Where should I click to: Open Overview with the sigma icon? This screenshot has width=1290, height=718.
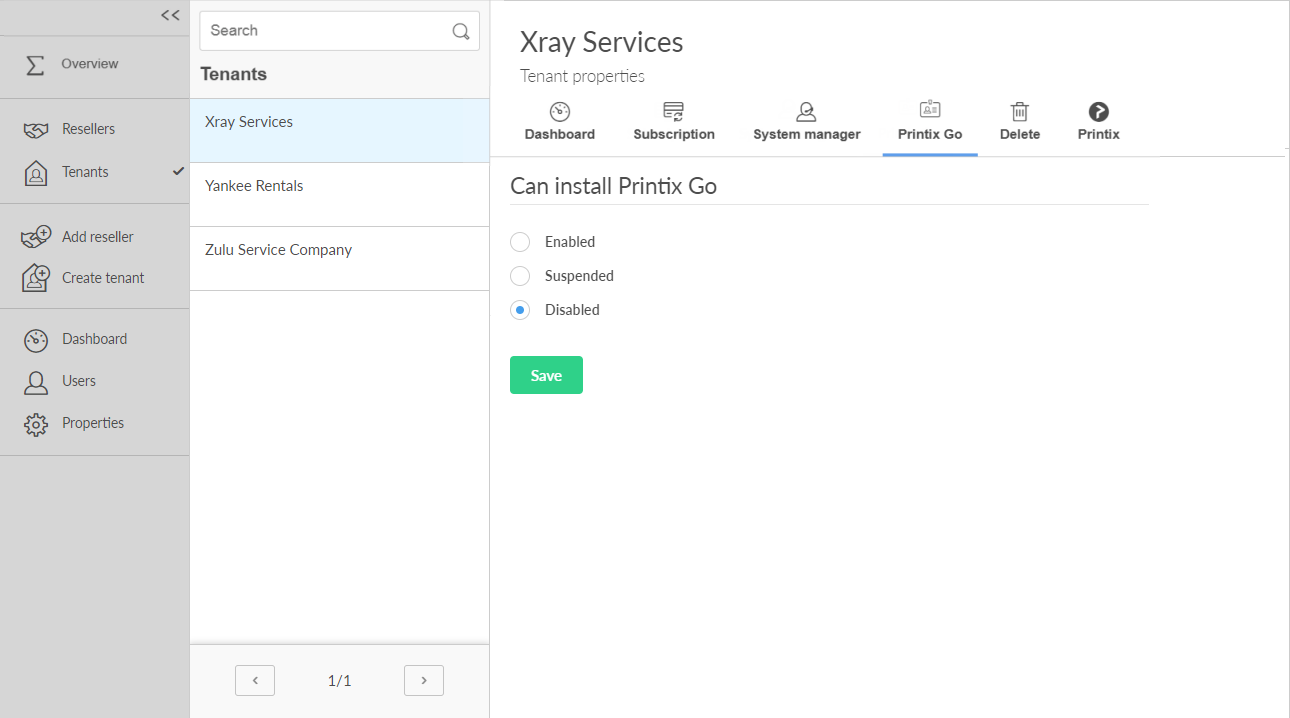tap(35, 65)
